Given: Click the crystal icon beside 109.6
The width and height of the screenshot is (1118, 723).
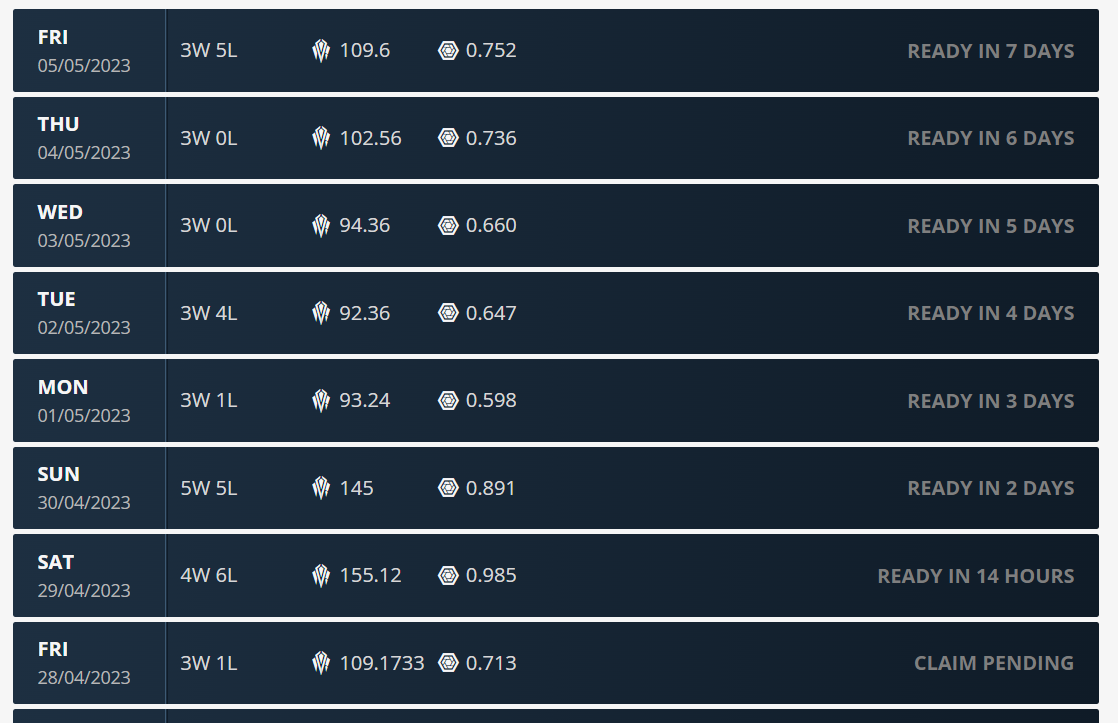Looking at the screenshot, I should (321, 51).
